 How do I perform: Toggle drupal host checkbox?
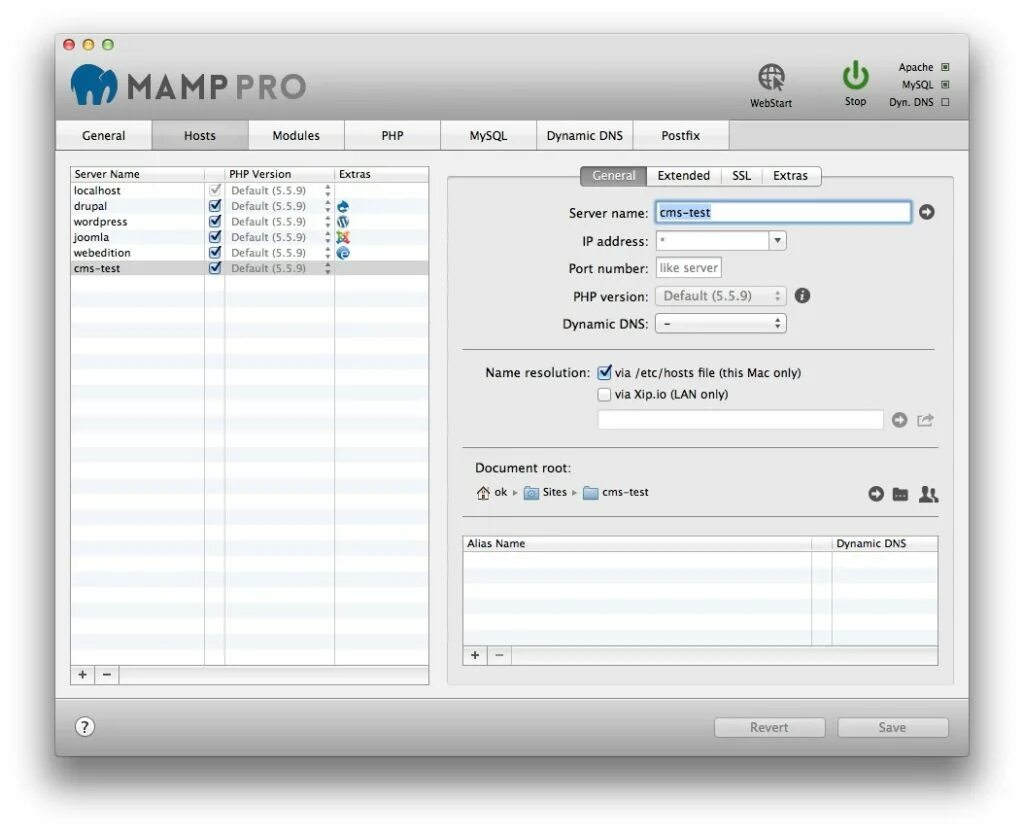215,206
